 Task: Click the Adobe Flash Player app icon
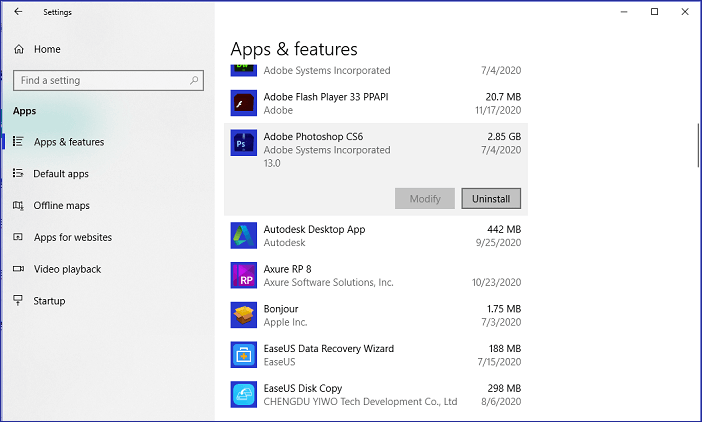(244, 103)
